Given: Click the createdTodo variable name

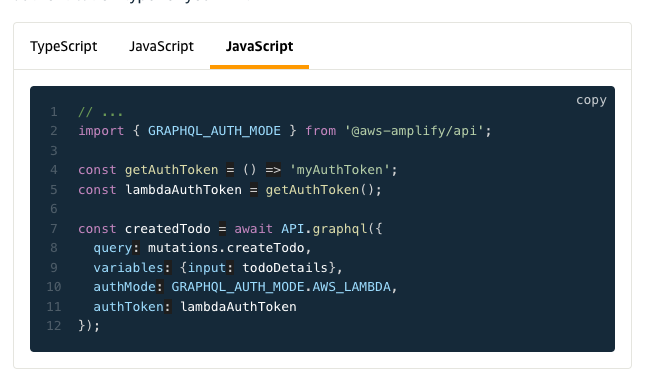Looking at the screenshot, I should point(168,229).
